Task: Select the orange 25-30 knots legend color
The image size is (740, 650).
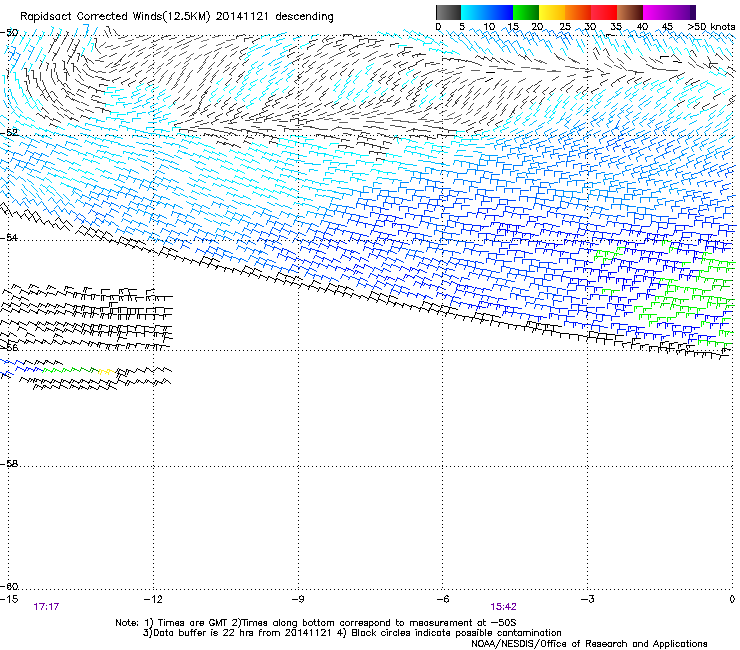Action: (578, 12)
